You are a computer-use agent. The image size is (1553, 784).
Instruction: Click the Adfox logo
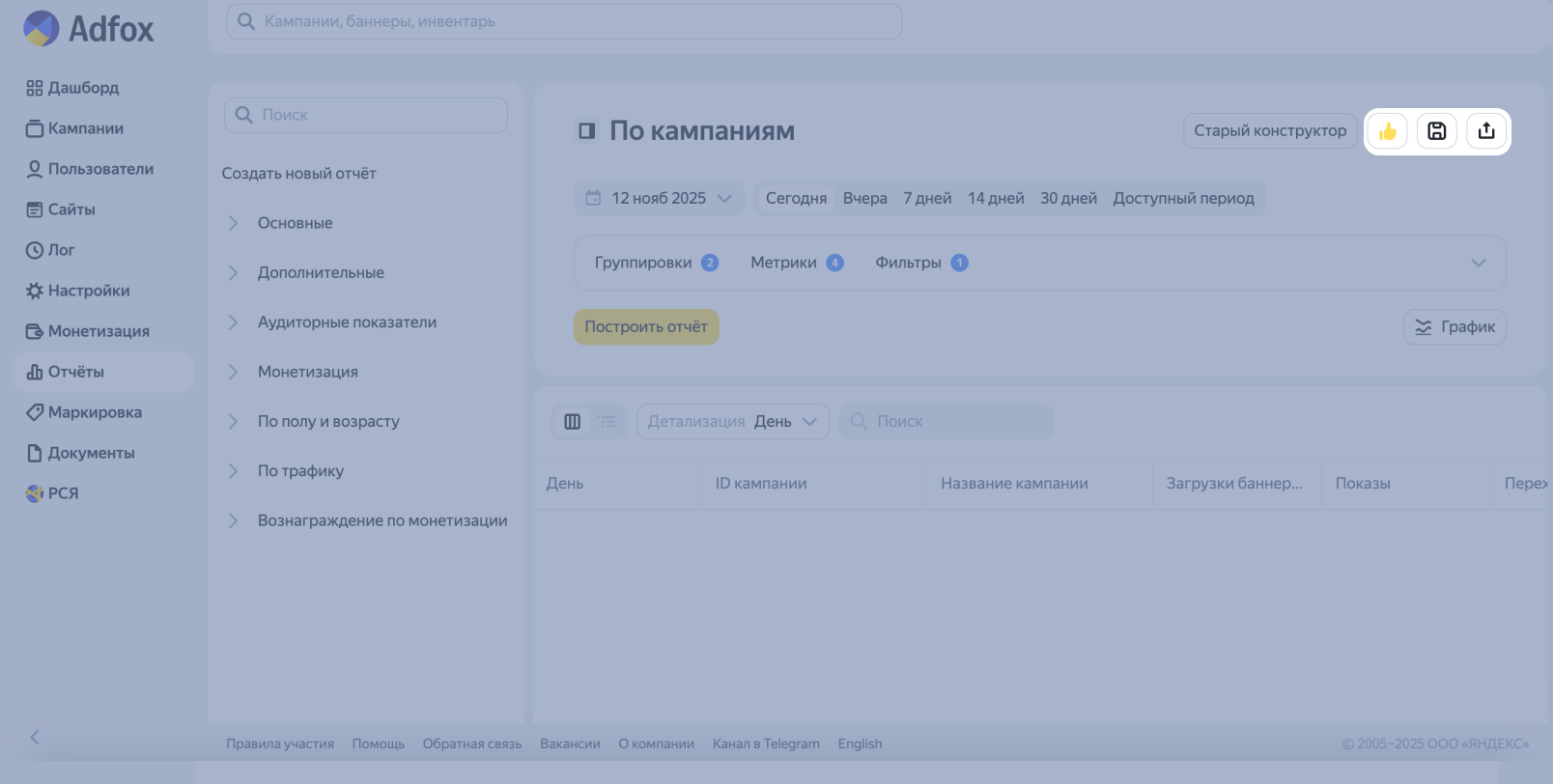tap(88, 29)
